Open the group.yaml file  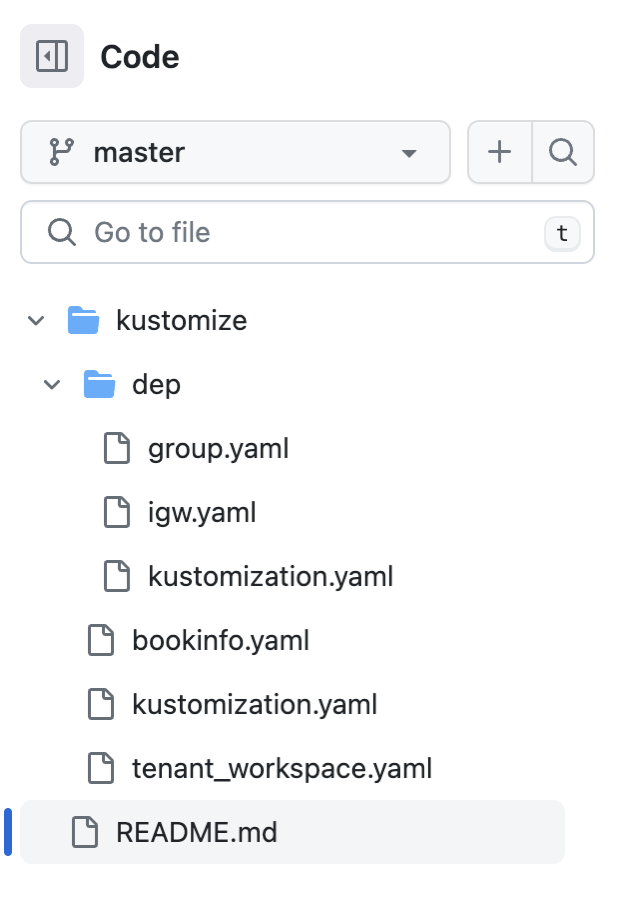coord(218,448)
